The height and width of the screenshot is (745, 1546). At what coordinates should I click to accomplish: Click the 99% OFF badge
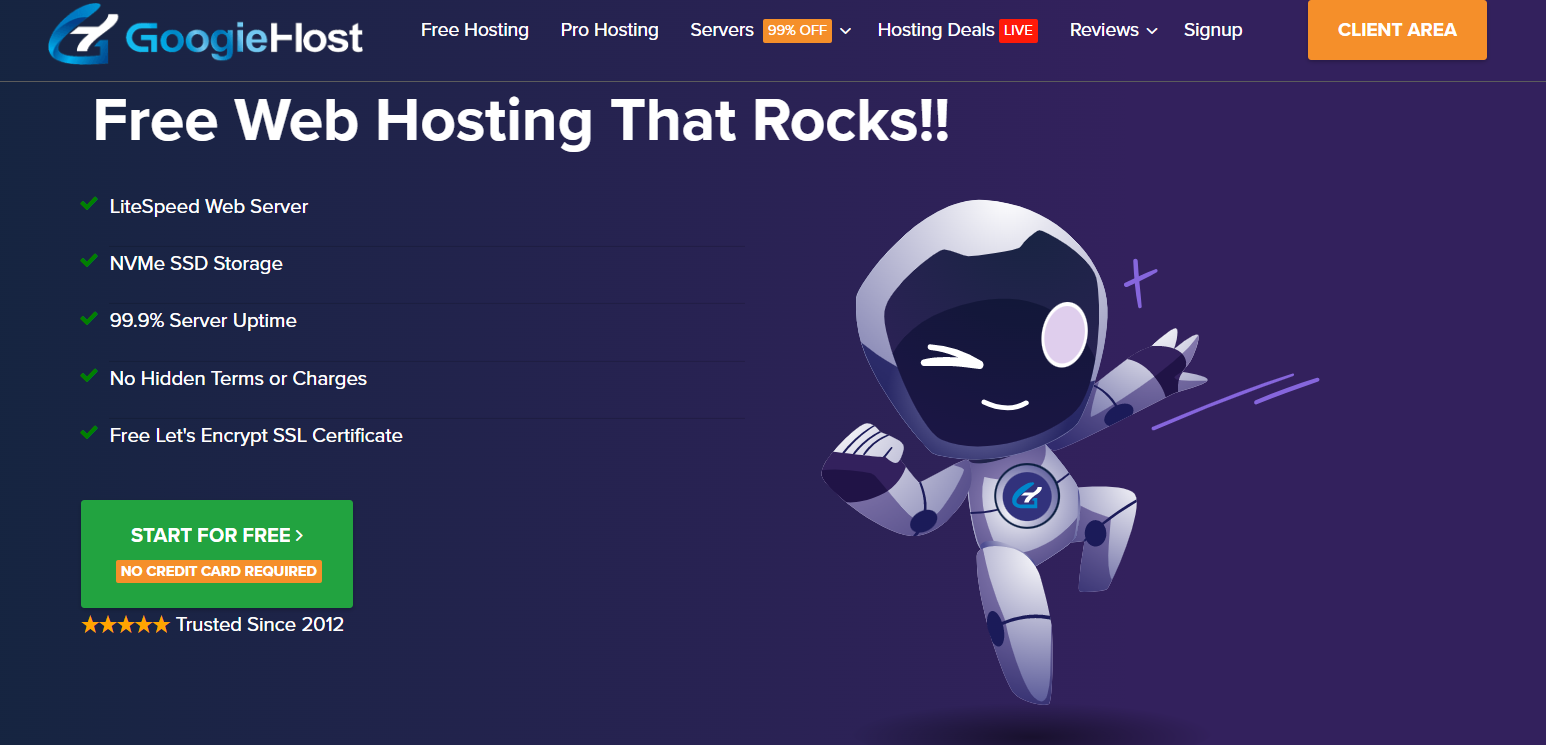[797, 30]
